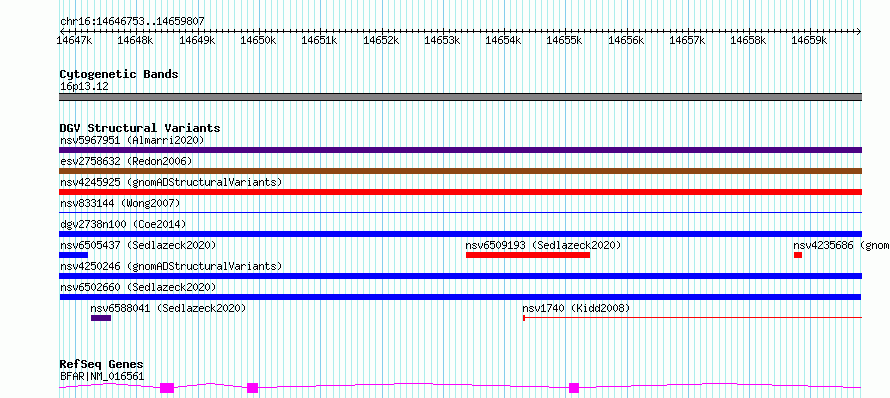The width and height of the screenshot is (890, 398).
Task: Click the blue nsv4250246 variant bar
Action: 460,276
